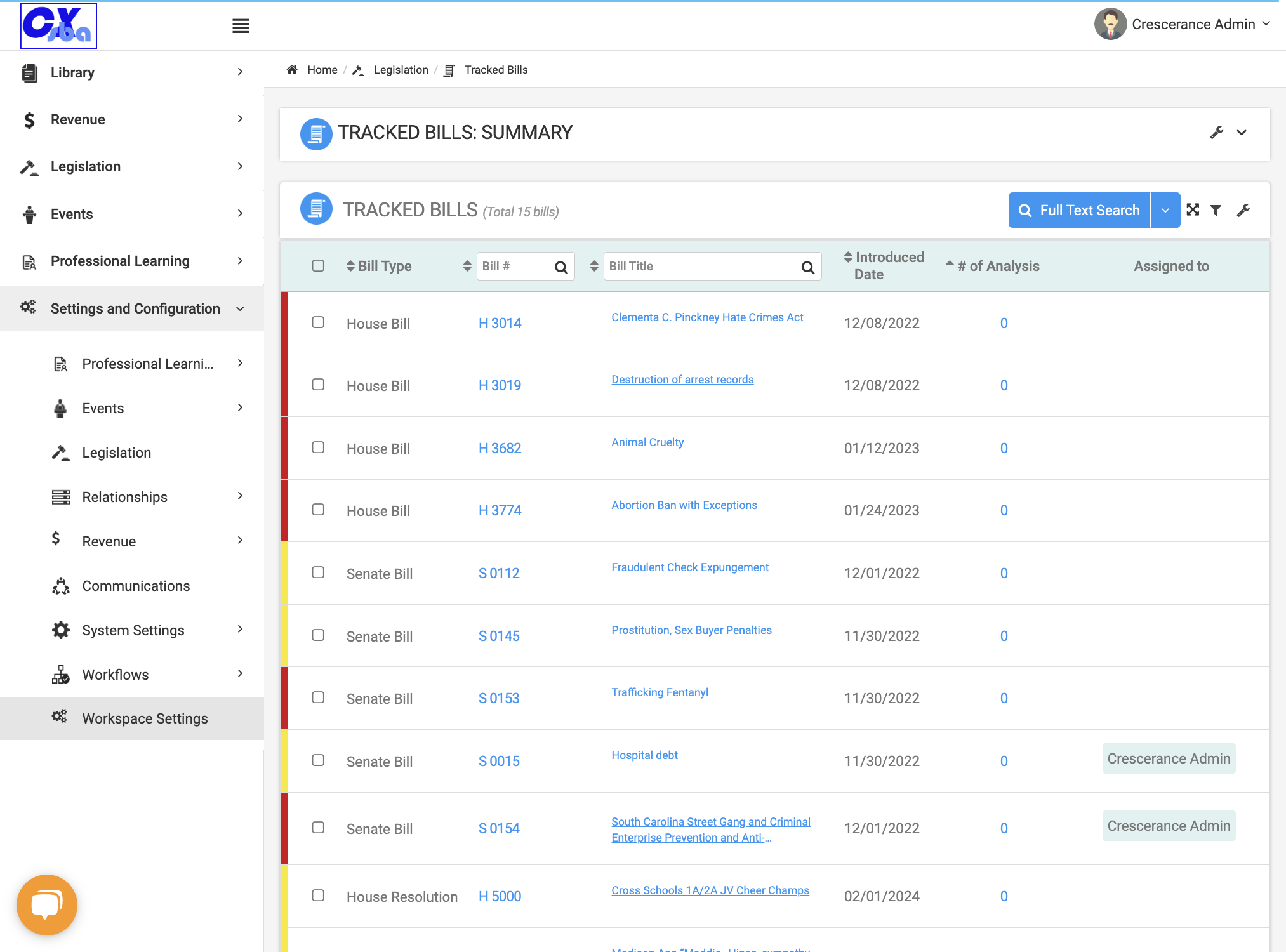Open the Hospital debt bill link
The width and height of the screenshot is (1286, 952).
(644, 755)
